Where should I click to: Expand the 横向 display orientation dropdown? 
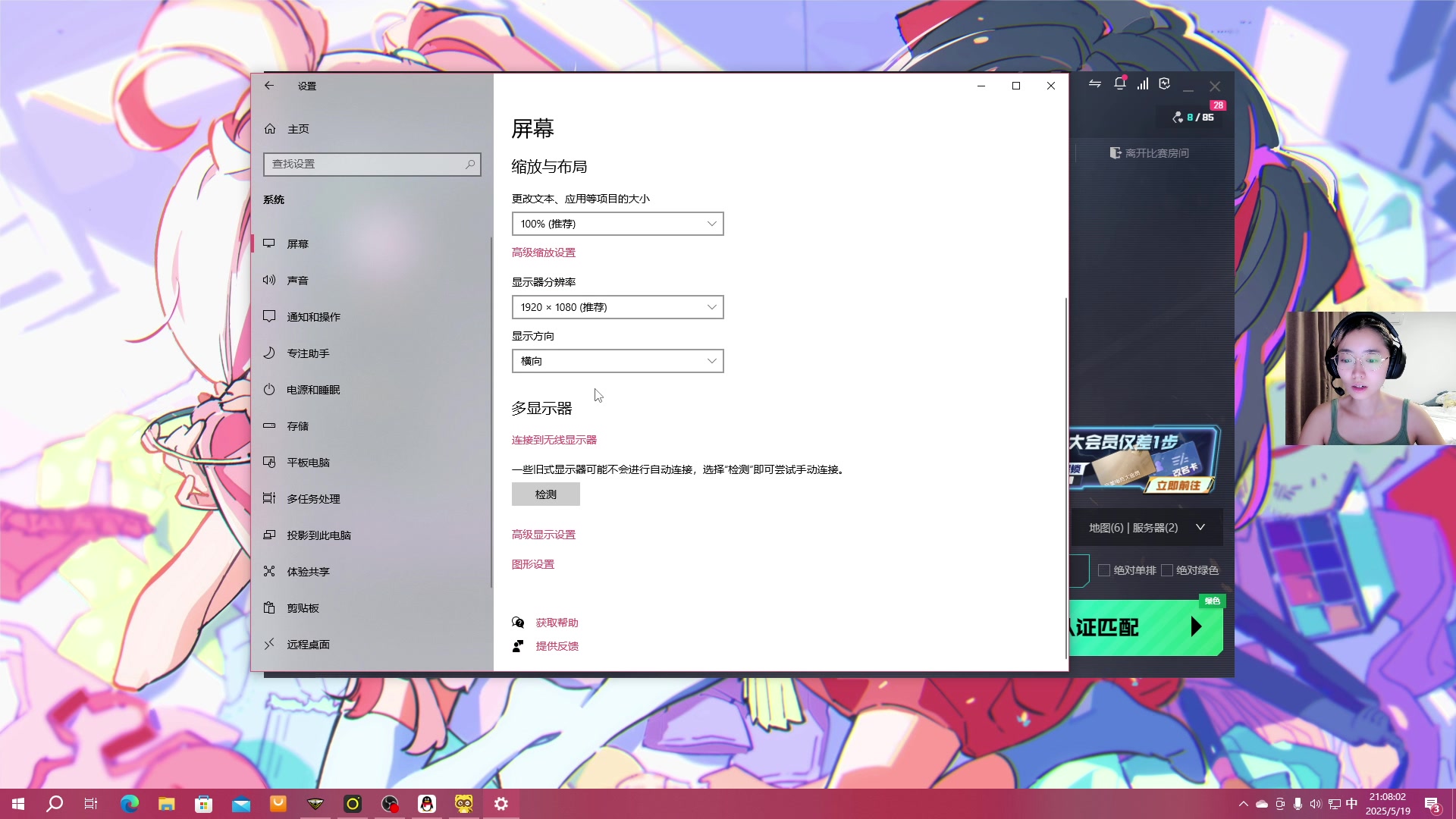point(617,361)
